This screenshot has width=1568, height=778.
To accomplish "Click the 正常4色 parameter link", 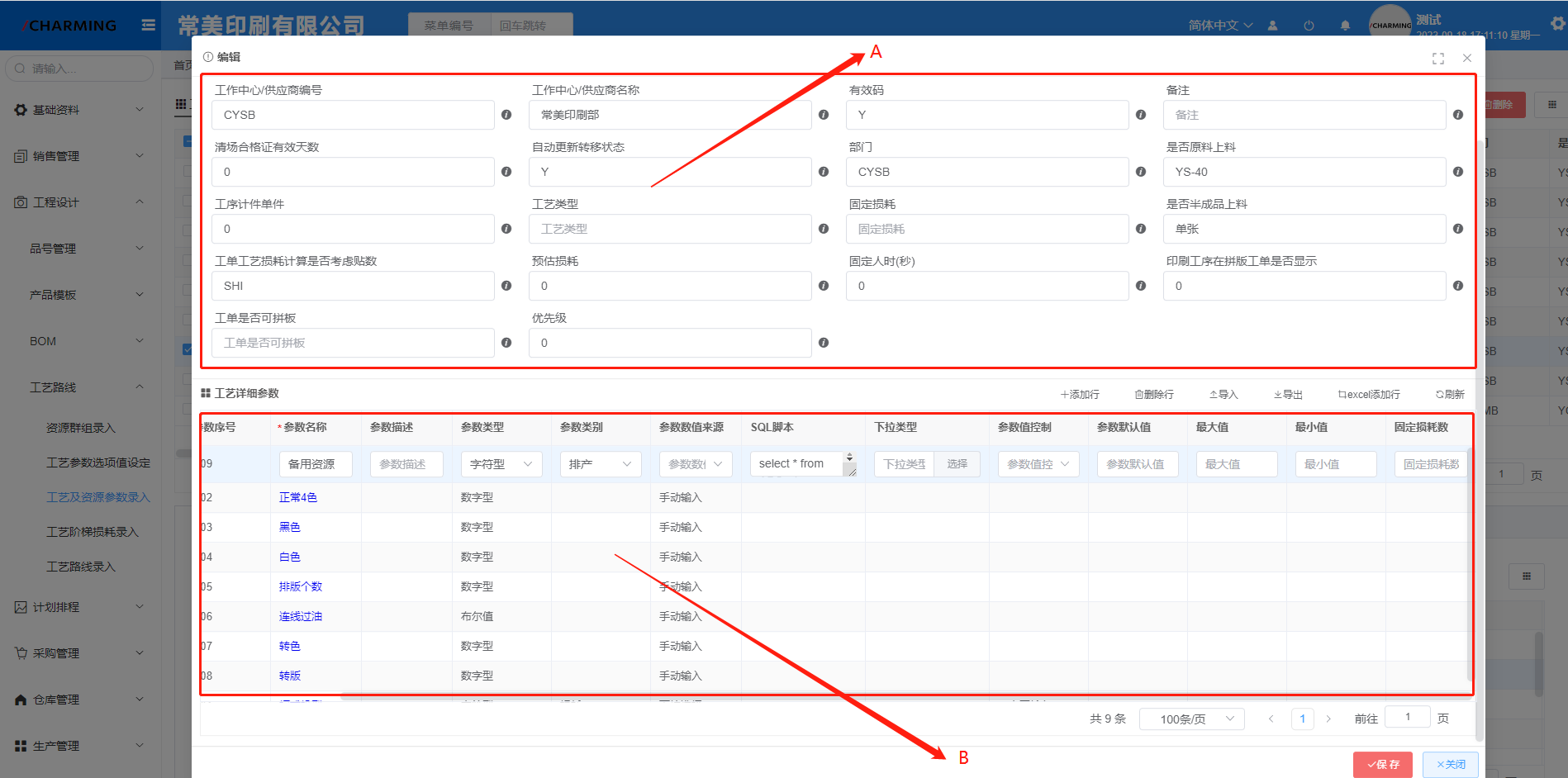I will [298, 497].
